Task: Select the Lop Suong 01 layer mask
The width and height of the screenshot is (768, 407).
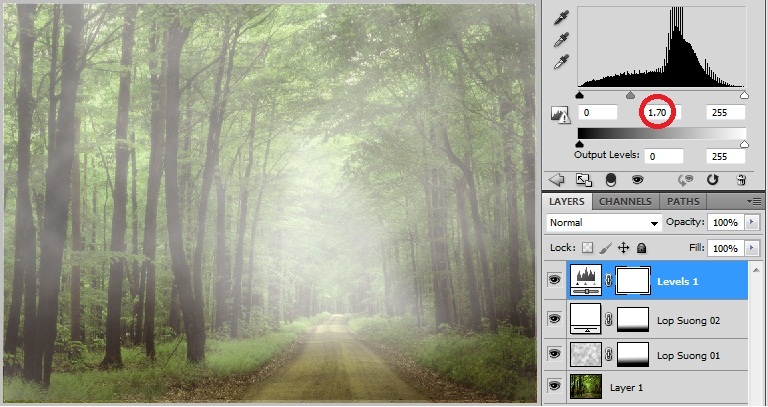Action: pos(633,355)
